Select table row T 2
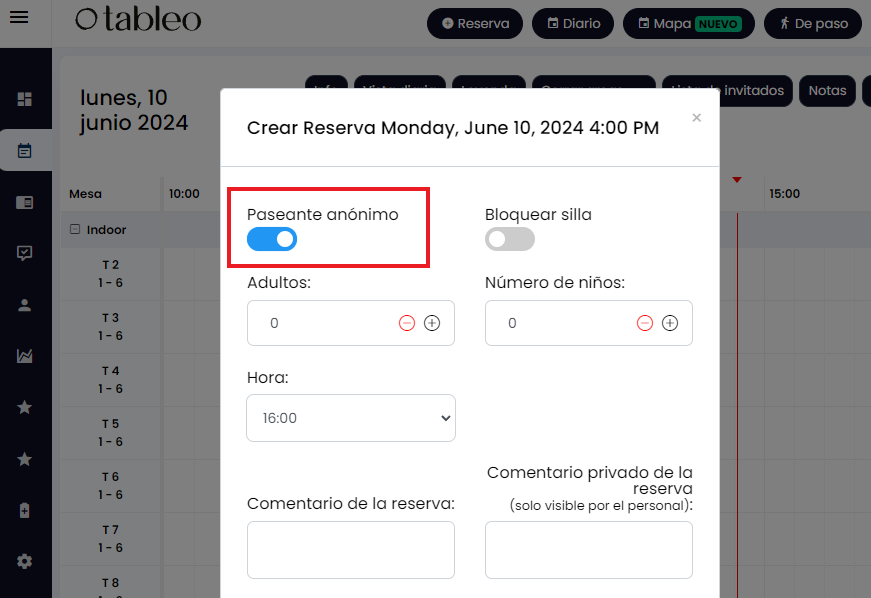871x598 pixels. [x=111, y=274]
